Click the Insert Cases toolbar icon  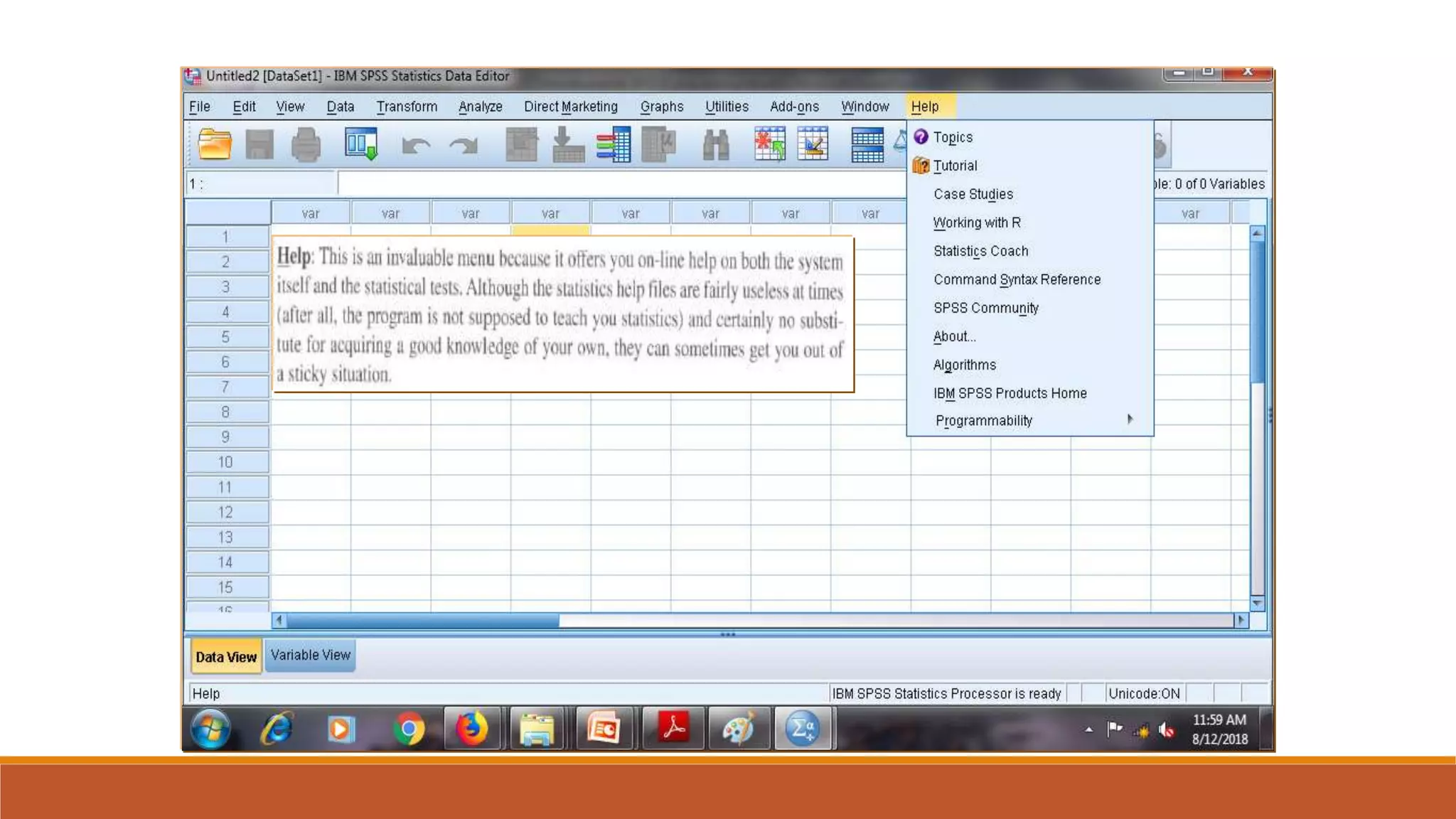[770, 145]
